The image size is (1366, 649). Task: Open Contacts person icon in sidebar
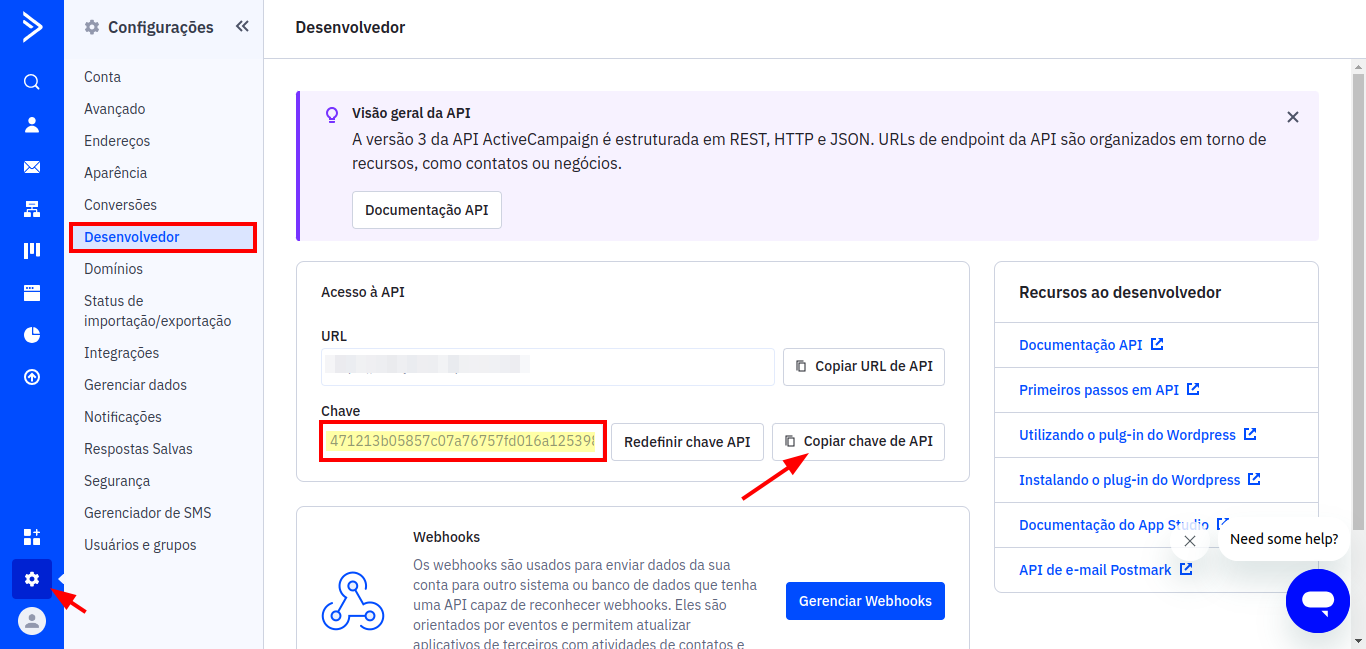(32, 125)
